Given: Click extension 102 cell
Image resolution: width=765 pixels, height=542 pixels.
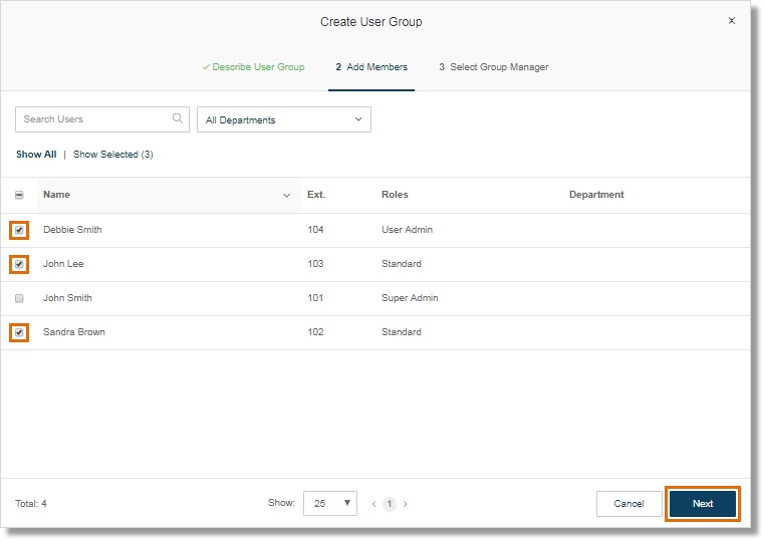Looking at the screenshot, I should click(315, 332).
